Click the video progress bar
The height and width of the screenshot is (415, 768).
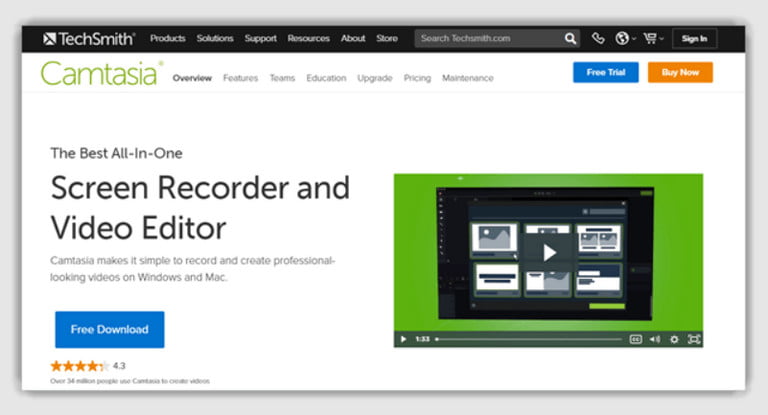tap(528, 339)
